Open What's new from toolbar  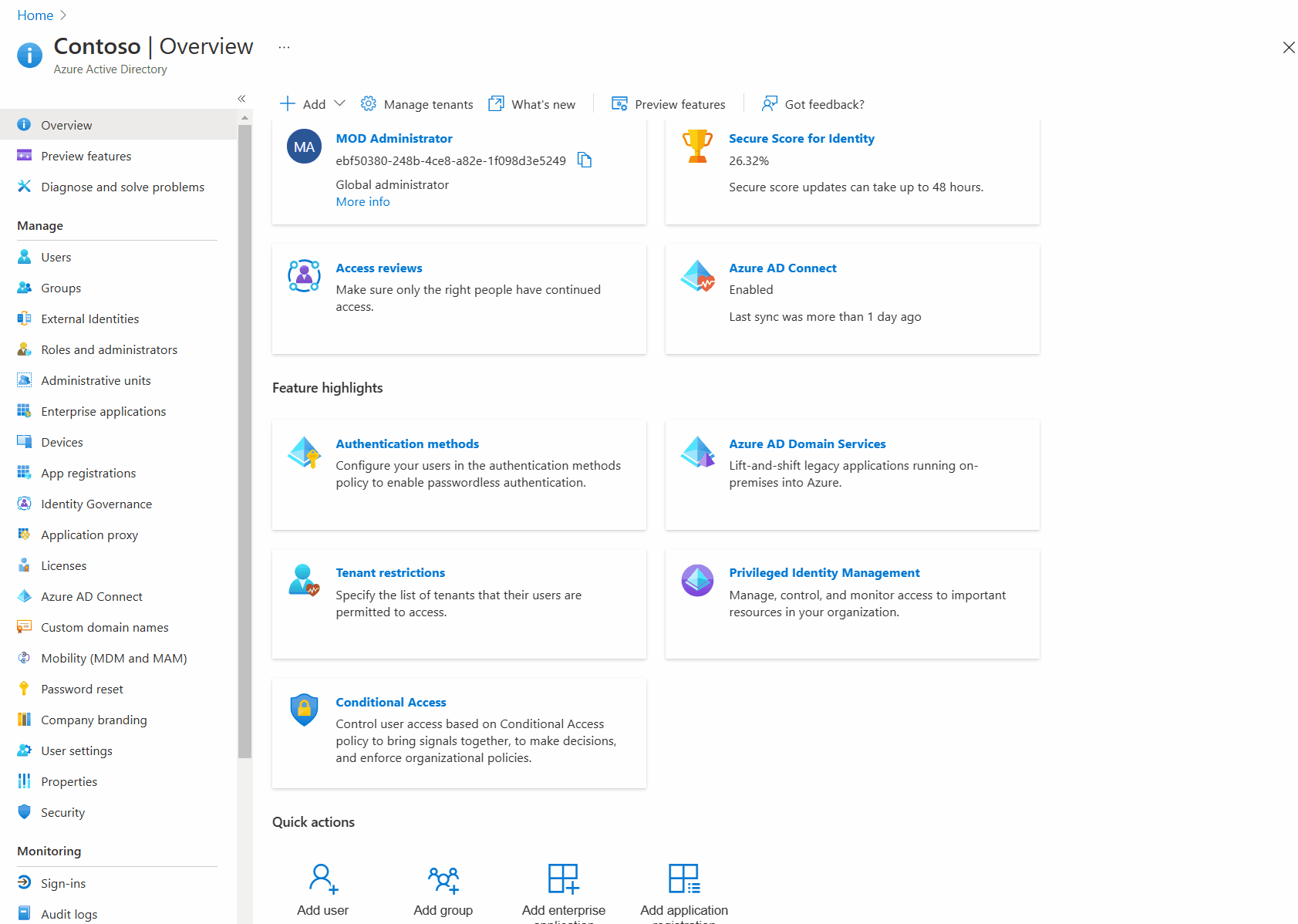(532, 104)
